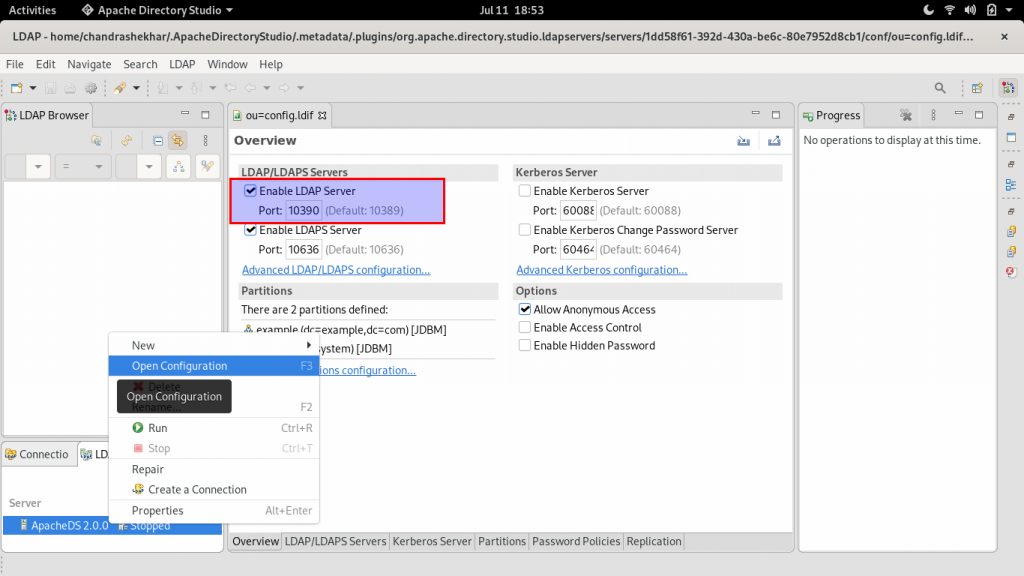Image resolution: width=1024 pixels, height=576 pixels.
Task: Collapse All entries in the LDAP Browser
Action: coord(157,141)
